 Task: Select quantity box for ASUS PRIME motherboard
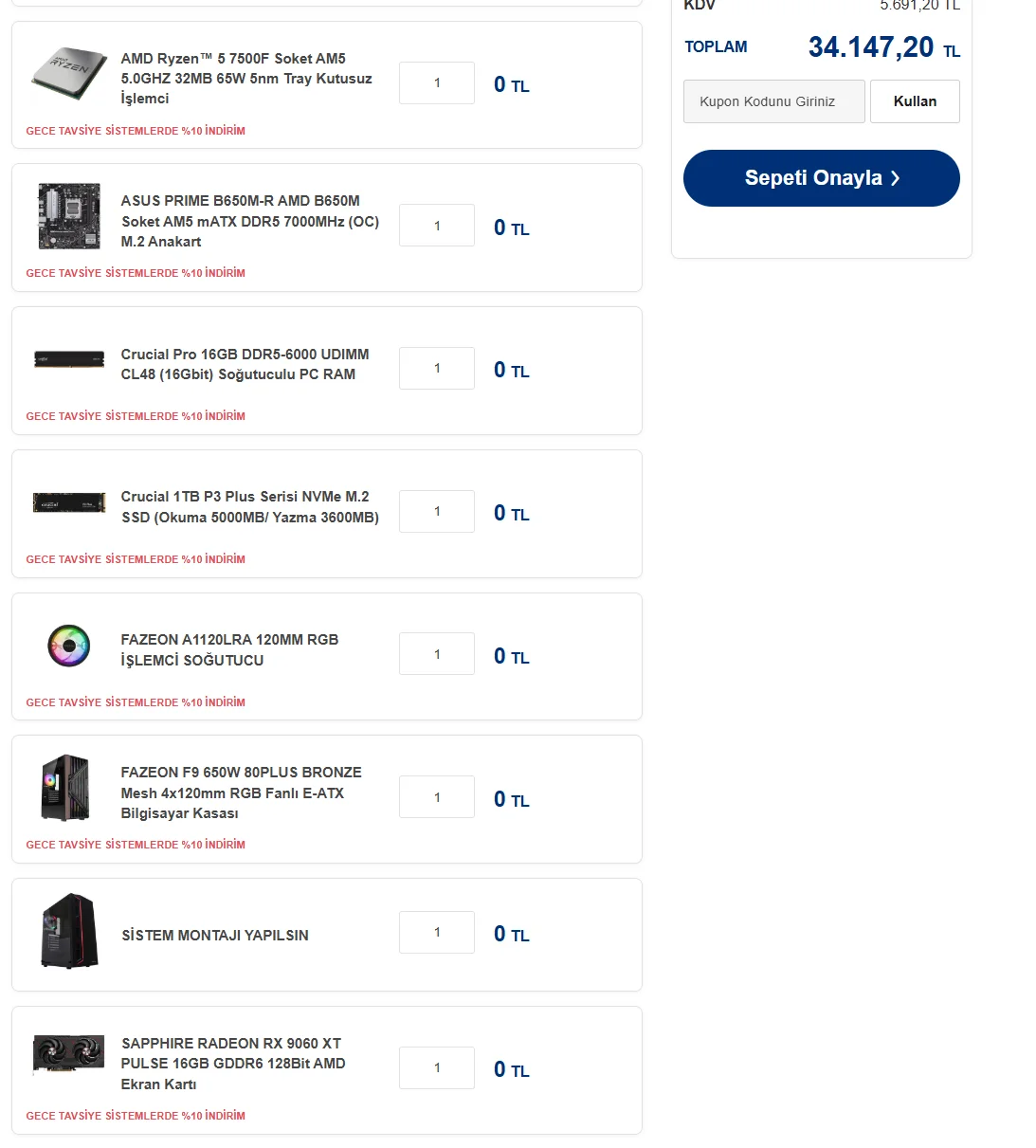[x=437, y=226]
